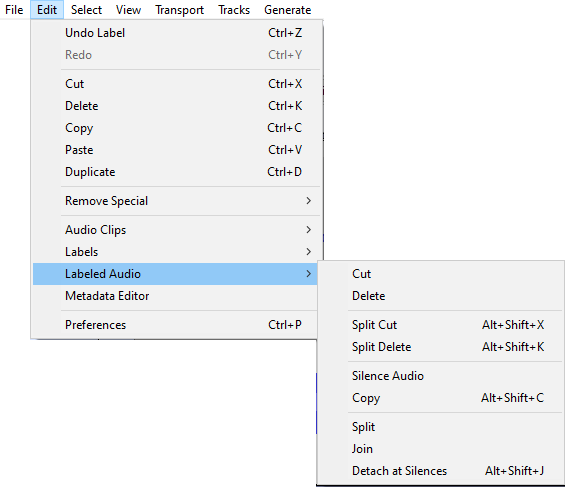Choose Delete in Labeled Audio submenu
The height and width of the screenshot is (487, 565).
click(x=441, y=296)
